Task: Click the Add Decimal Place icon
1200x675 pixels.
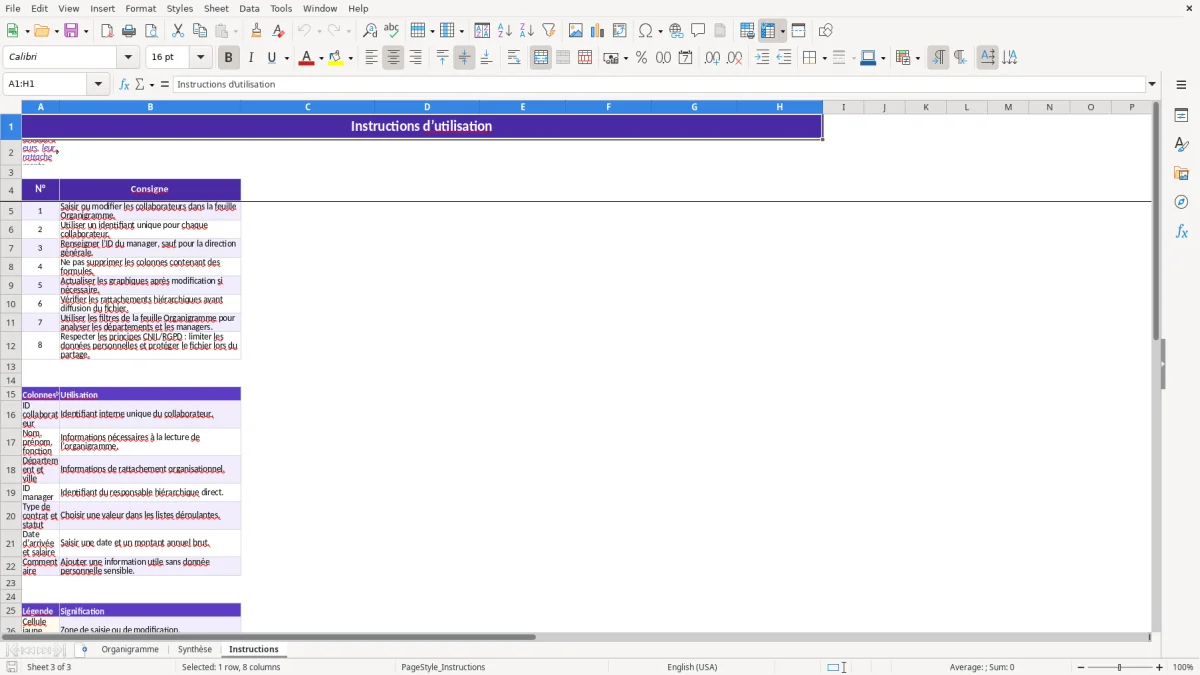Action: [712, 58]
